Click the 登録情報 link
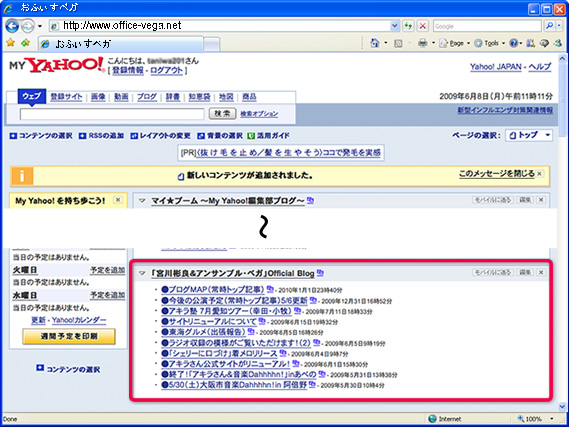 128,70
